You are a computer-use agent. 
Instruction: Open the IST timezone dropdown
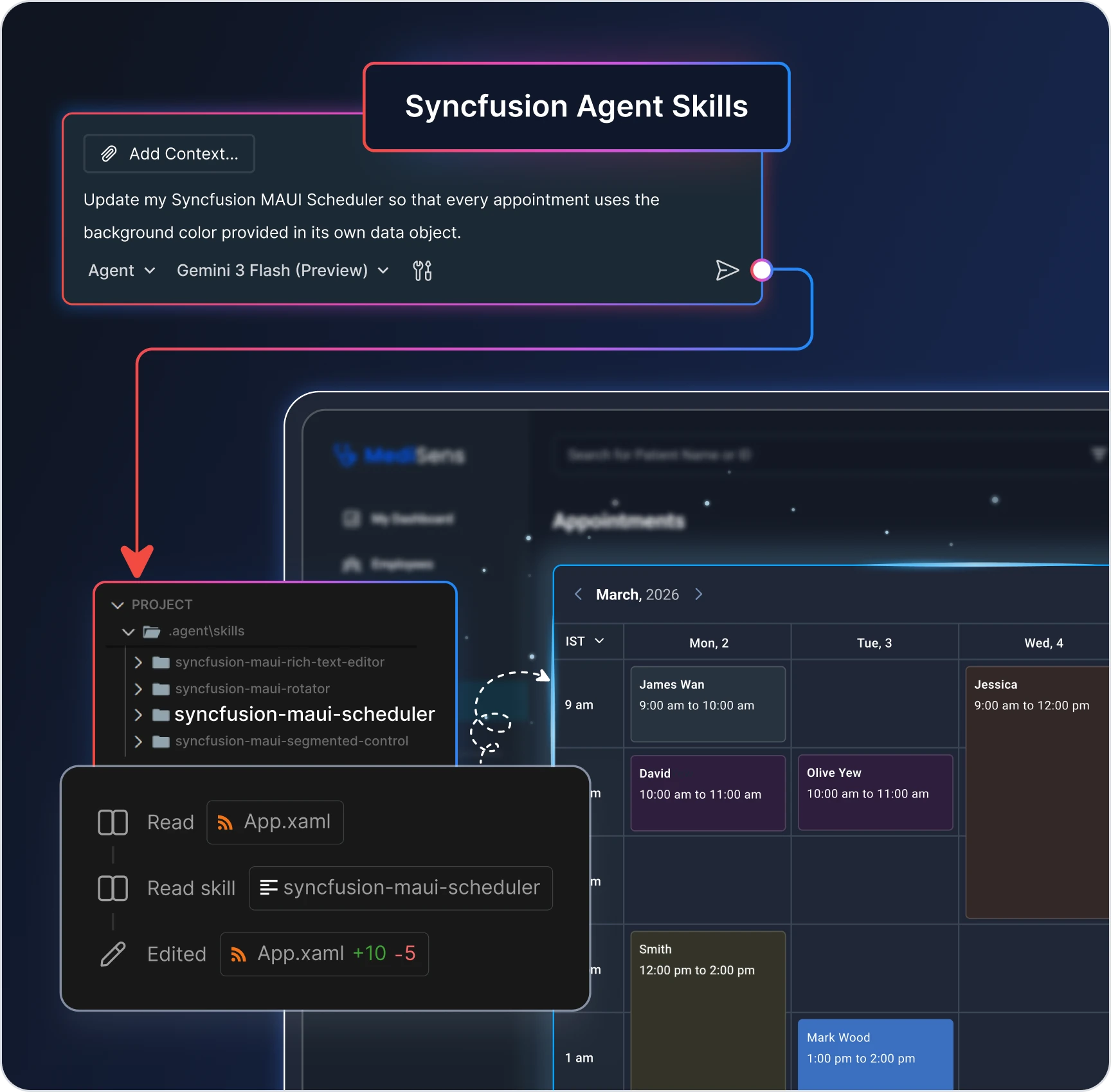click(584, 641)
